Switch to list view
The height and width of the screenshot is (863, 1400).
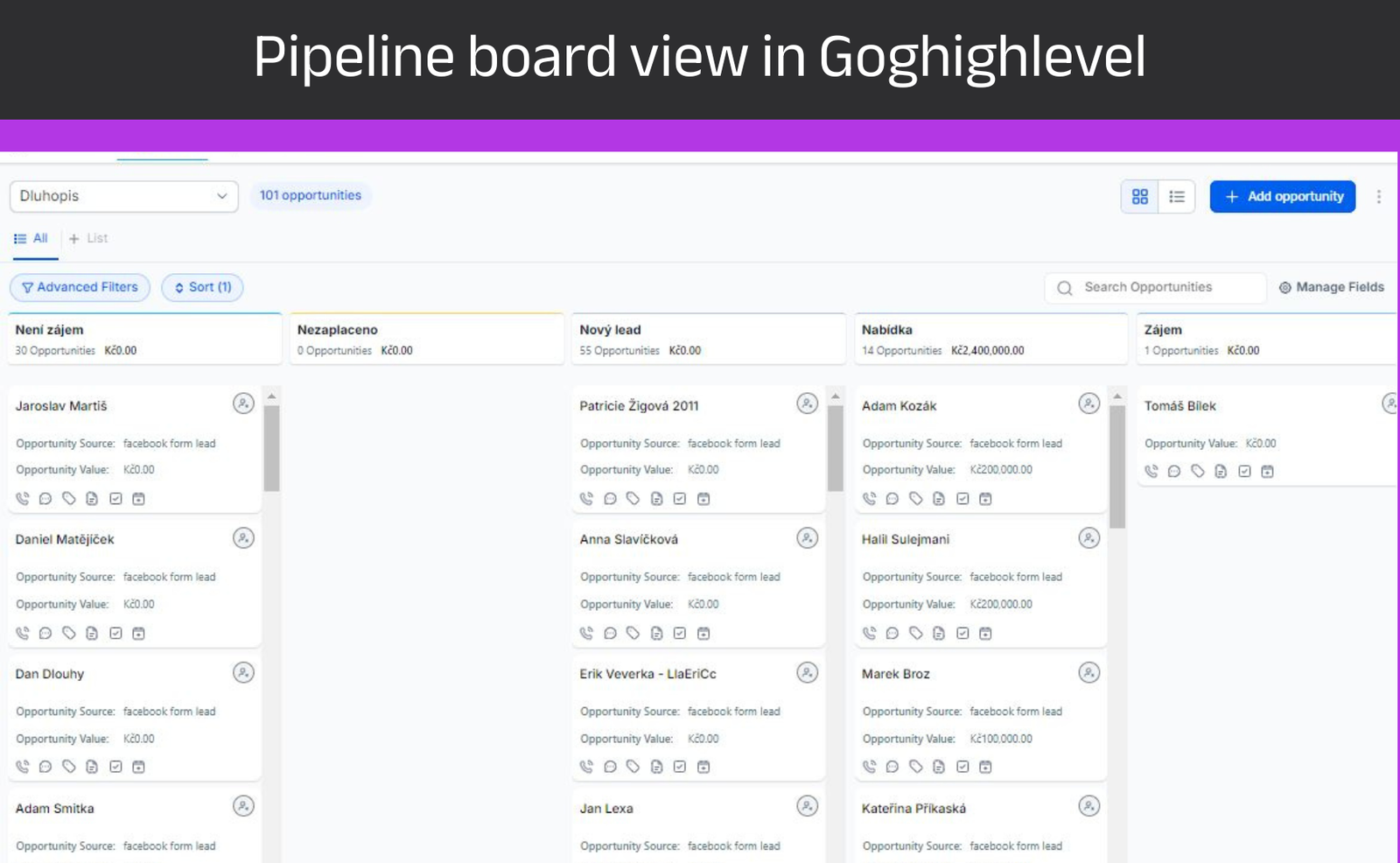point(1177,197)
